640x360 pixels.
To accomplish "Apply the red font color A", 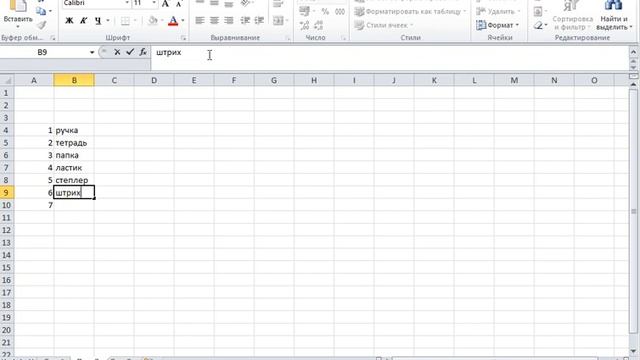I will click(173, 20).
